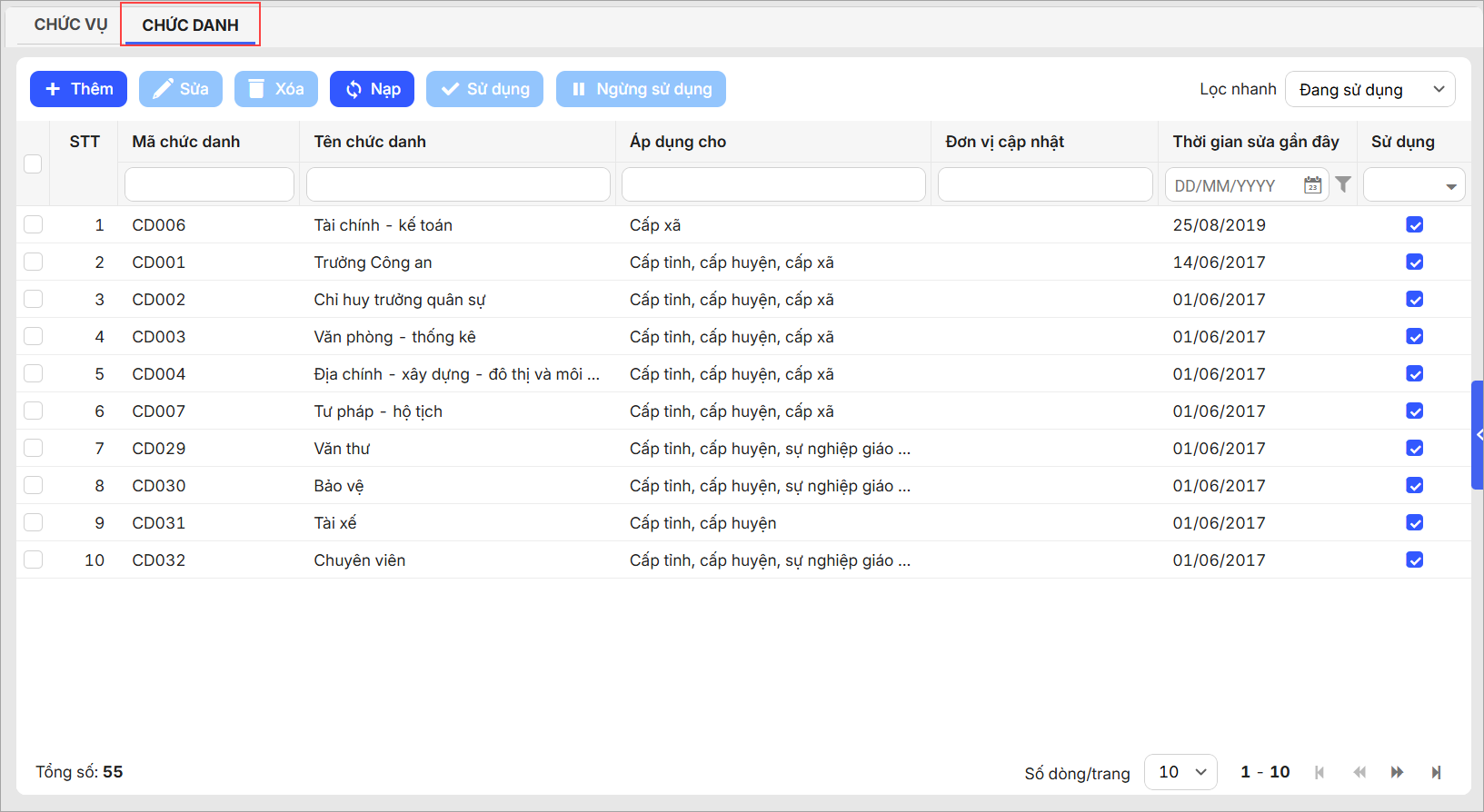Open the Lọc nhanh dropdown
The height and width of the screenshot is (812, 1484).
pos(1369,89)
